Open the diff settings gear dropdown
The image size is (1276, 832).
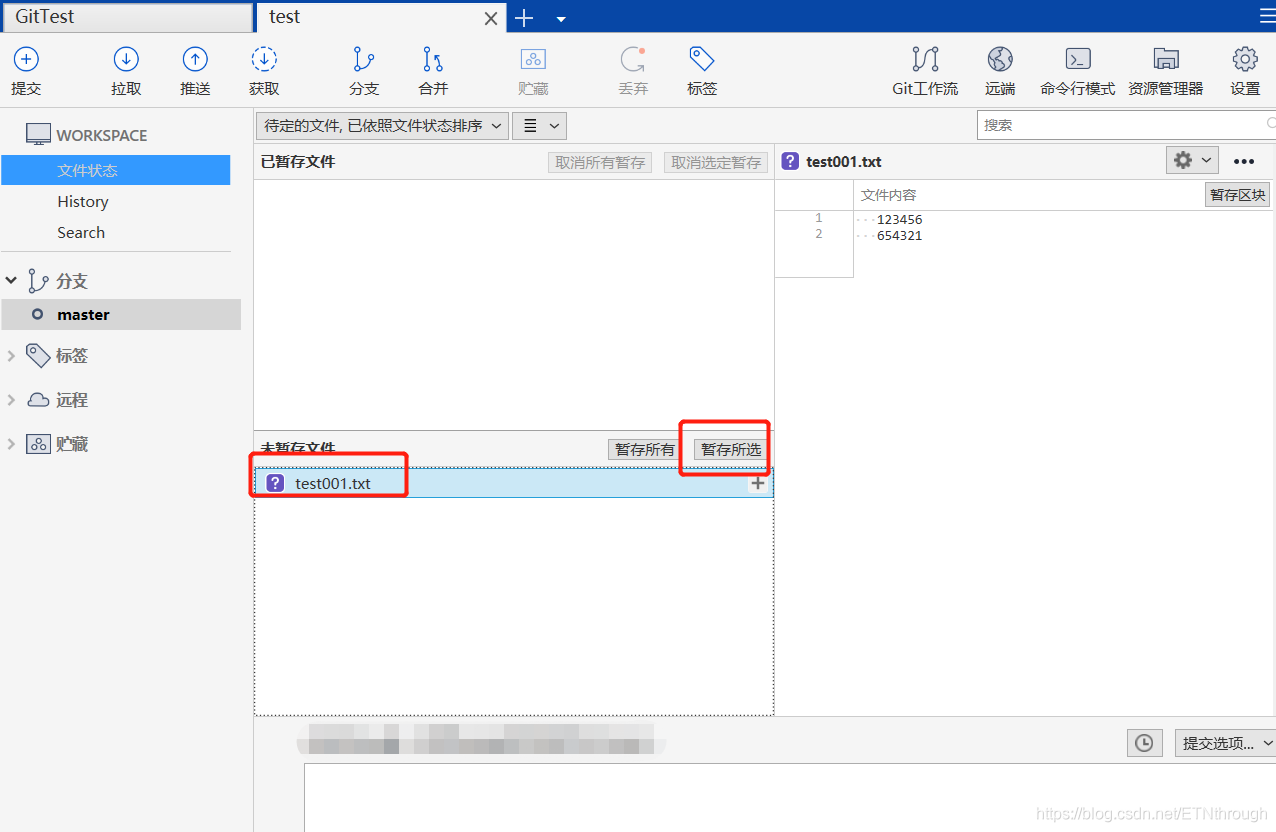[x=1193, y=160]
